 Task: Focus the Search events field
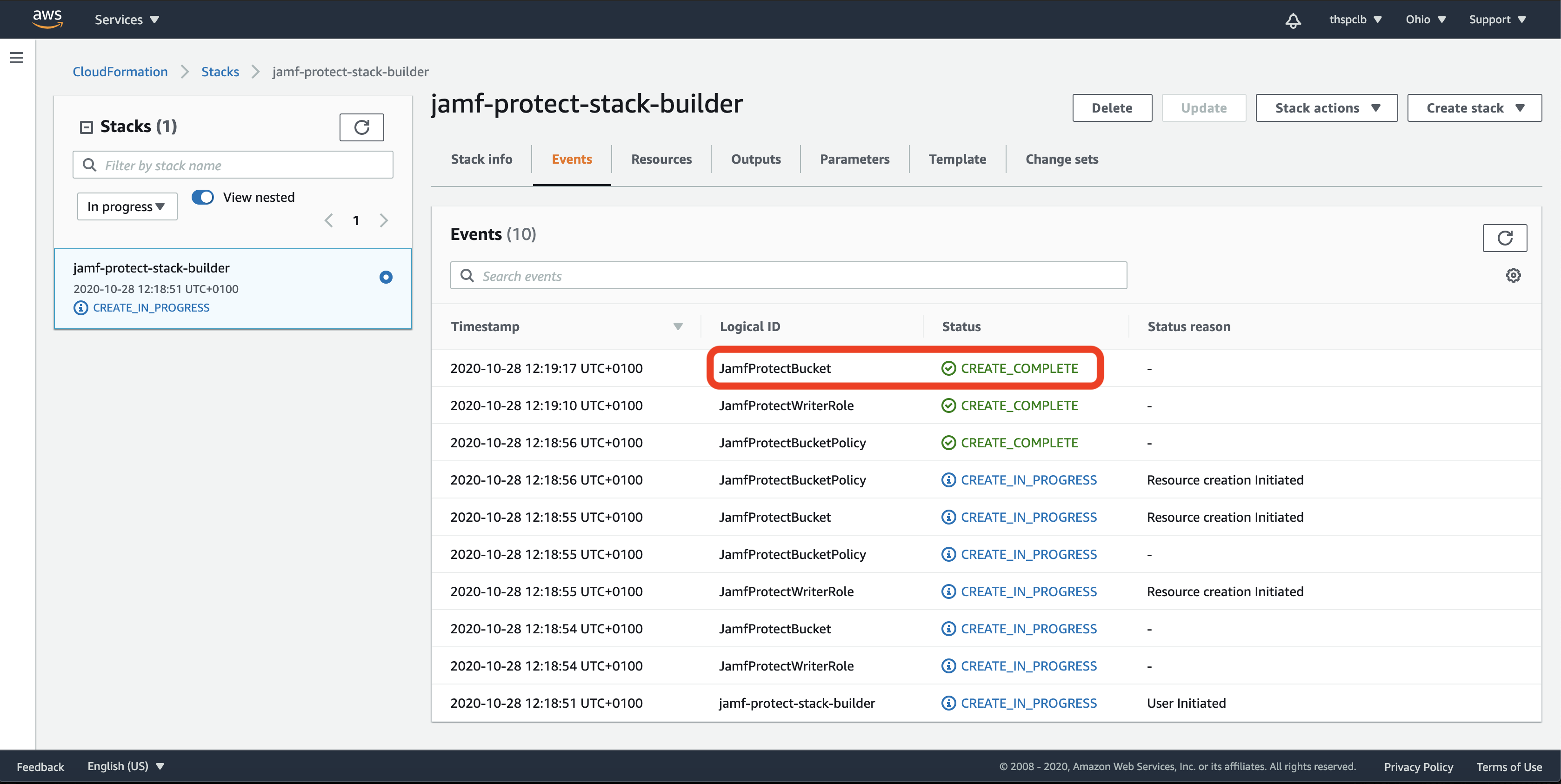coord(788,276)
